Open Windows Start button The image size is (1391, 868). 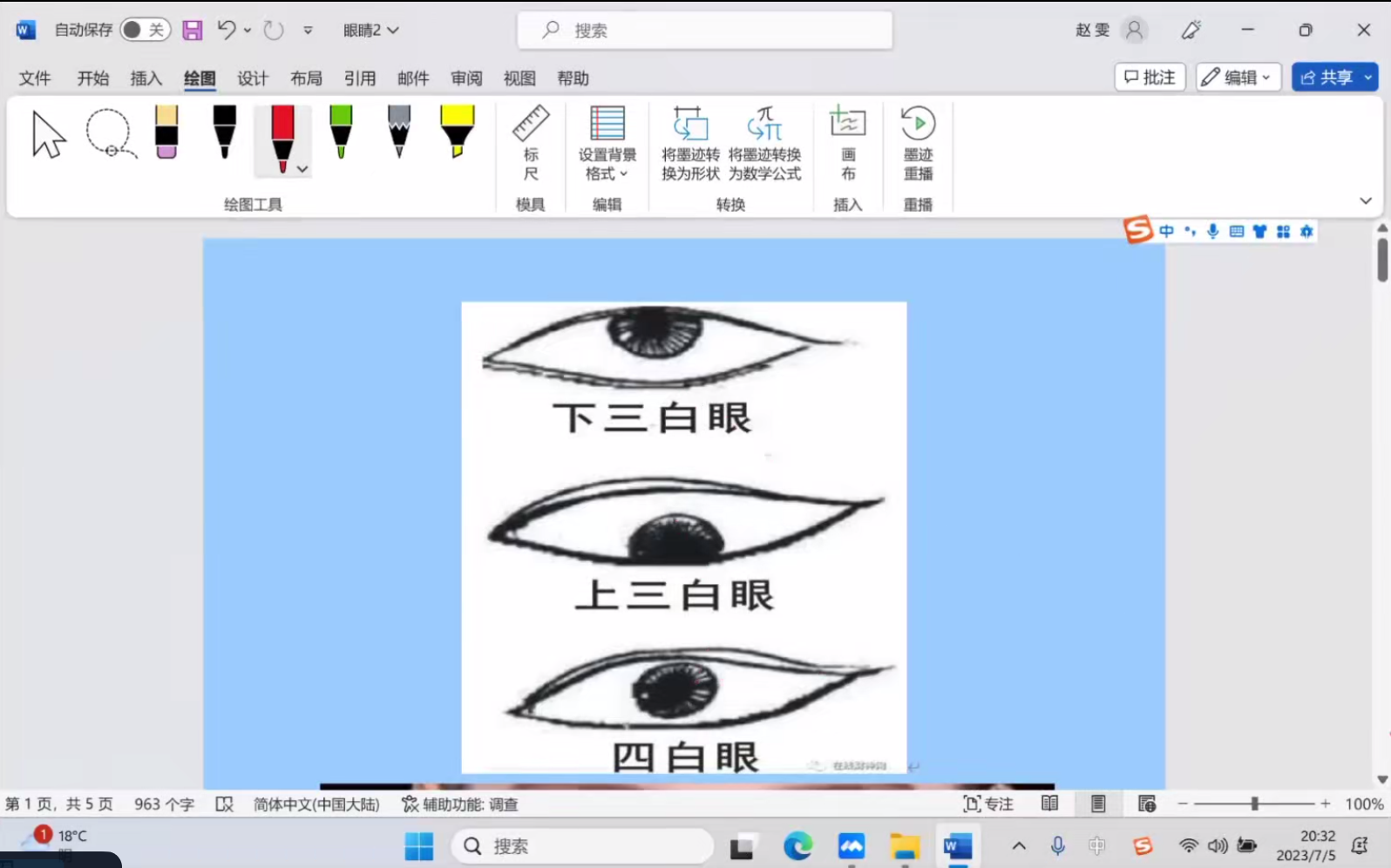click(x=419, y=846)
